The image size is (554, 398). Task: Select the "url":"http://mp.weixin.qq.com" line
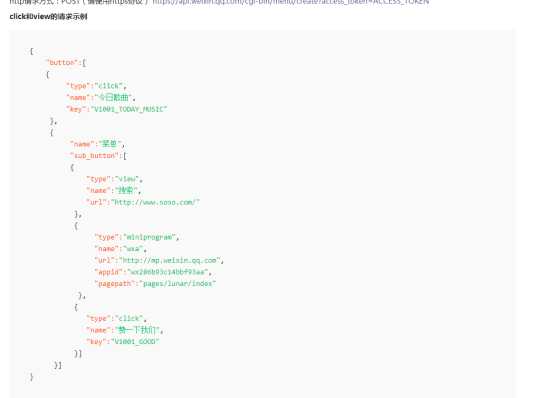159,260
